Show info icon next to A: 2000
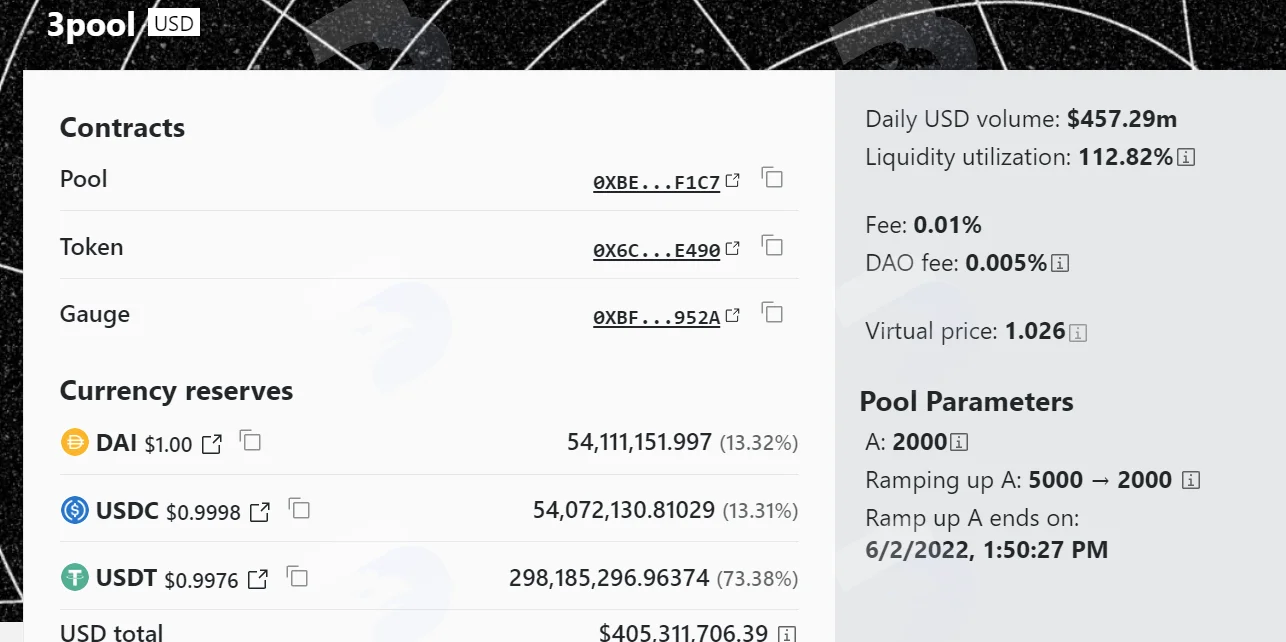 [959, 442]
